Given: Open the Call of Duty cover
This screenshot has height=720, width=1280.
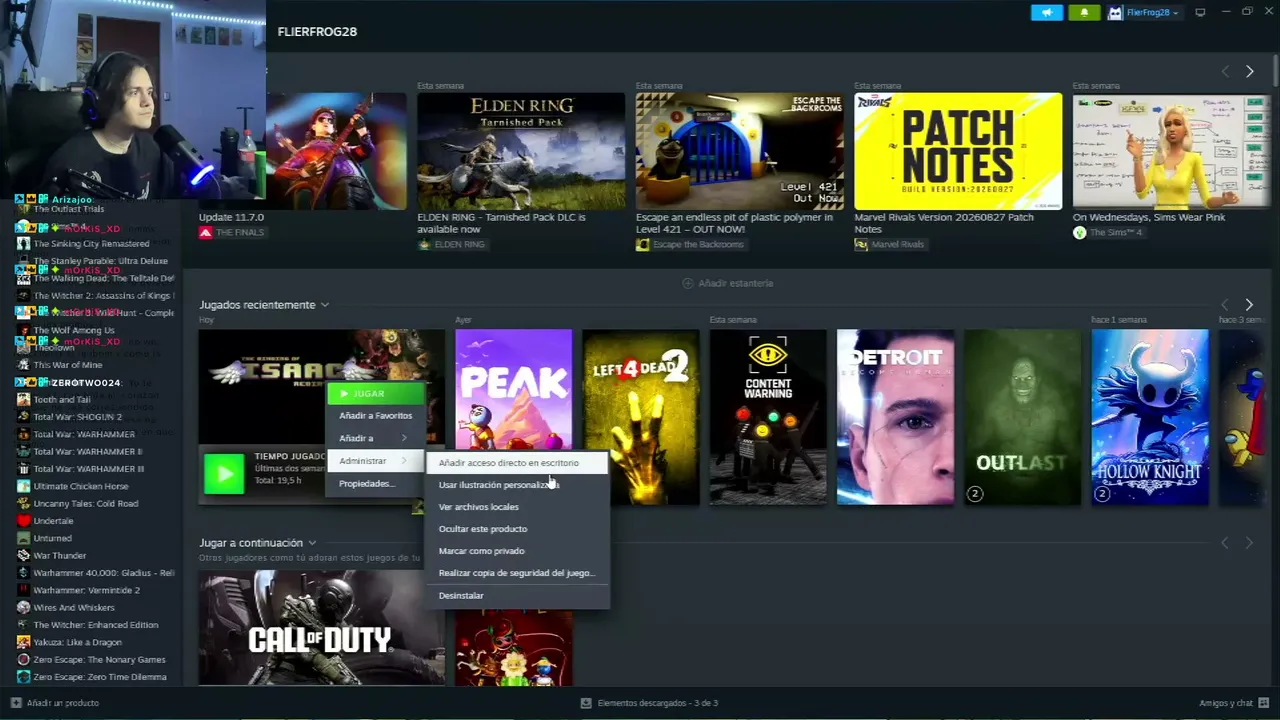Looking at the screenshot, I should click(x=322, y=628).
